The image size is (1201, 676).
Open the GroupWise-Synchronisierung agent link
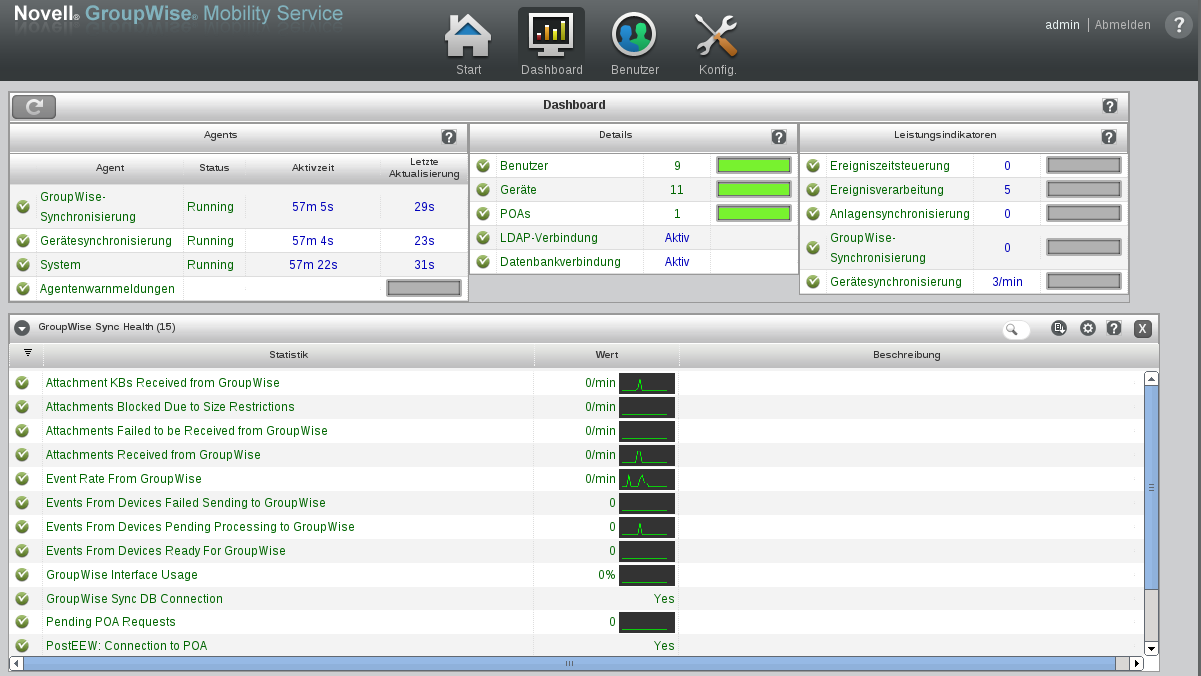[87, 207]
